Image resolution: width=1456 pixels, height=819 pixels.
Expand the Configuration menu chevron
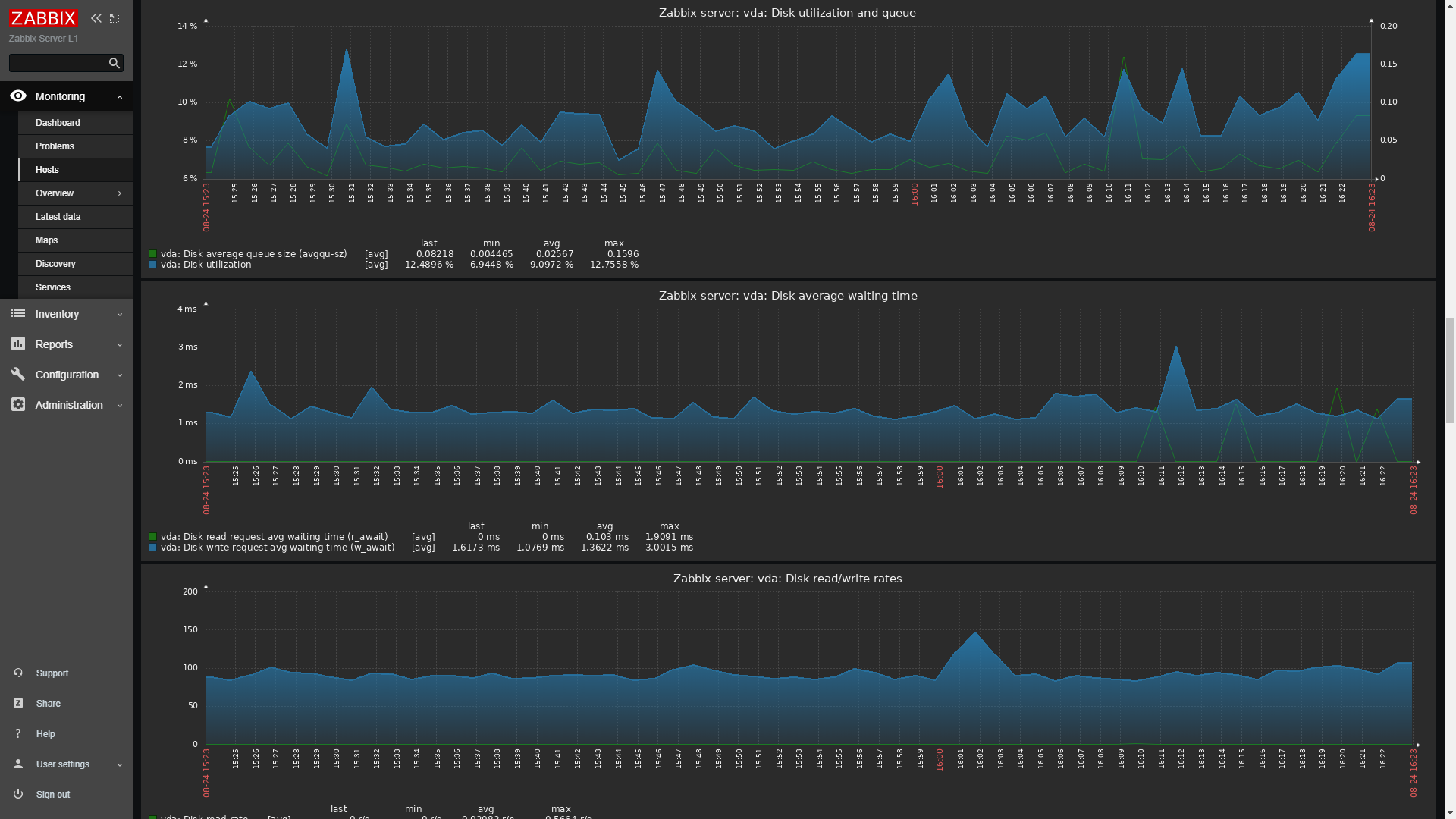[120, 375]
